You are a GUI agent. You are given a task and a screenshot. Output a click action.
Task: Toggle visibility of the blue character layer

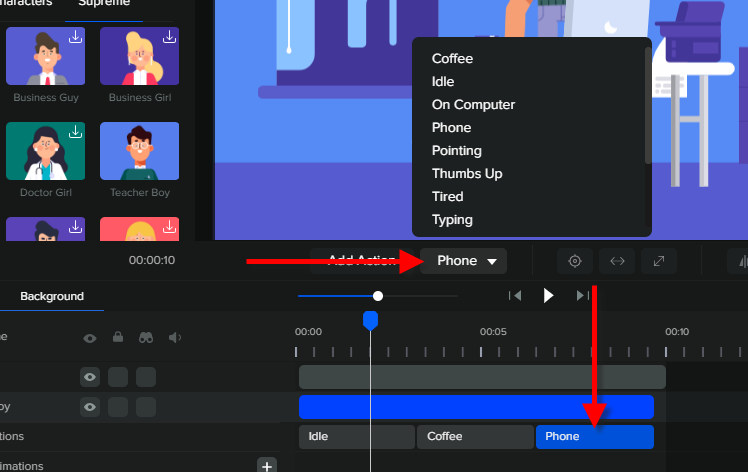coord(90,407)
